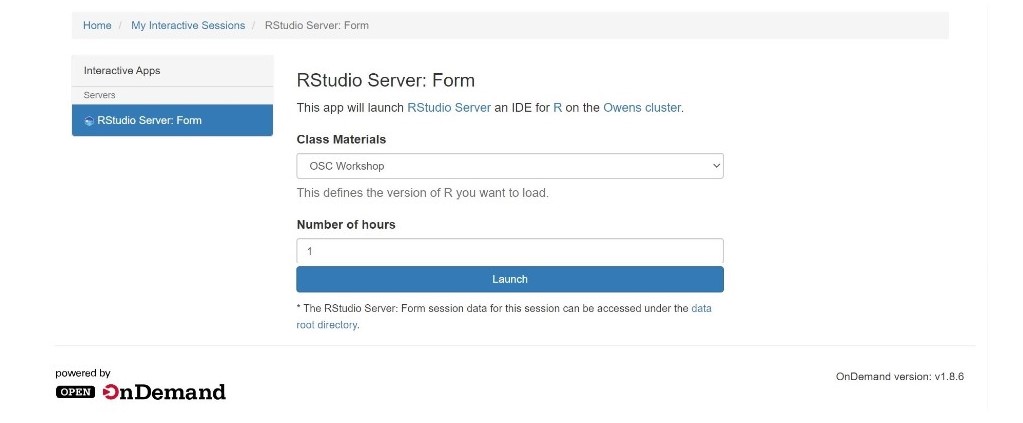Click RStudio Server: Form breadcrumb text

pyautogui.click(x=316, y=25)
